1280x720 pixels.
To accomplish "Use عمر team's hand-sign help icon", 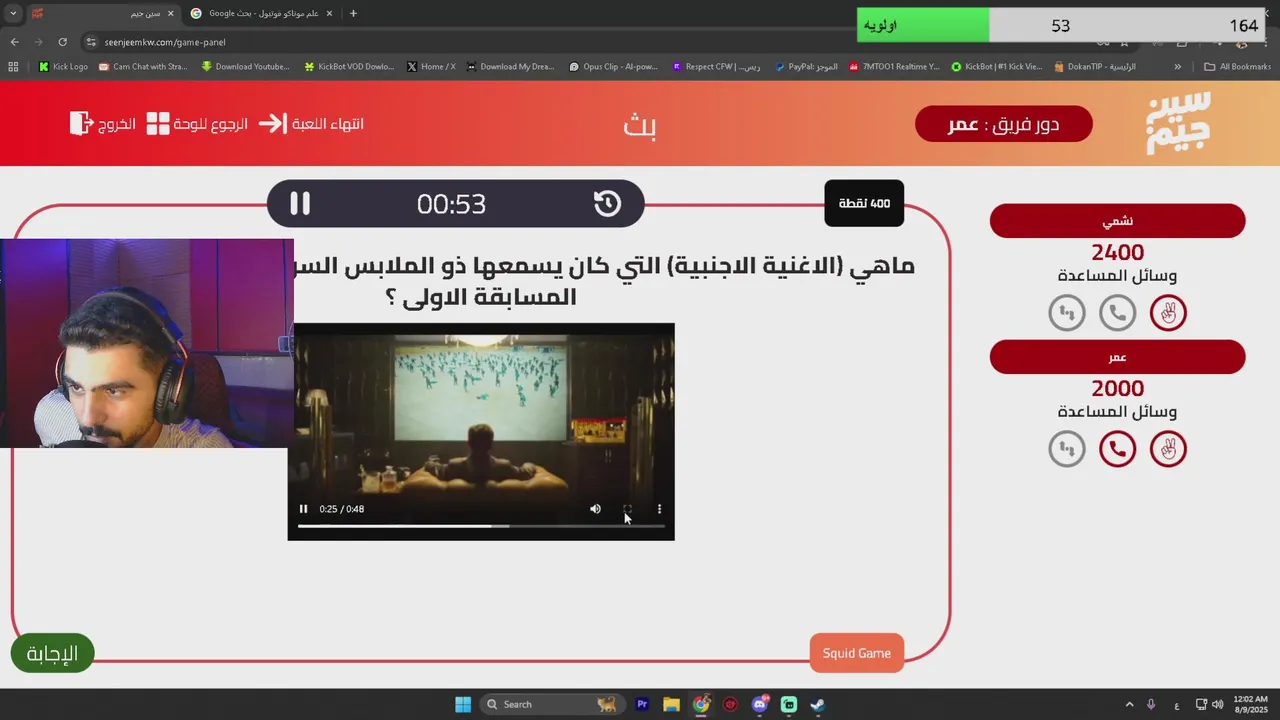I will (x=1168, y=449).
